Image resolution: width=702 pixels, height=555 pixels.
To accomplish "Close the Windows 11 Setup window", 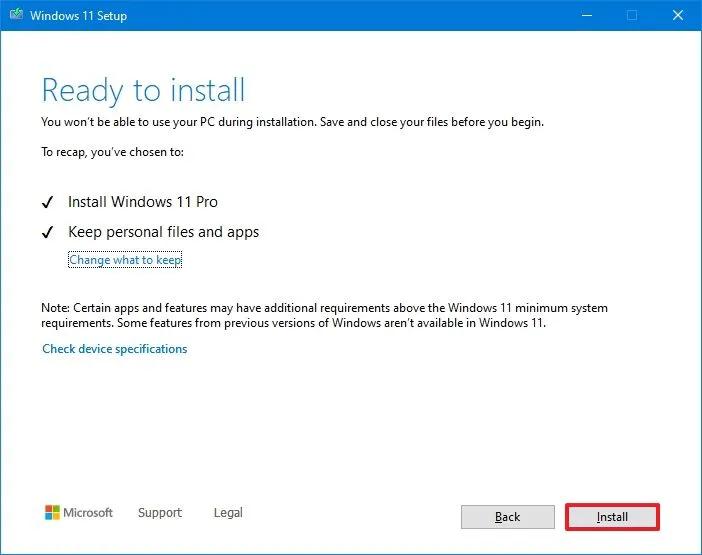I will pos(678,15).
